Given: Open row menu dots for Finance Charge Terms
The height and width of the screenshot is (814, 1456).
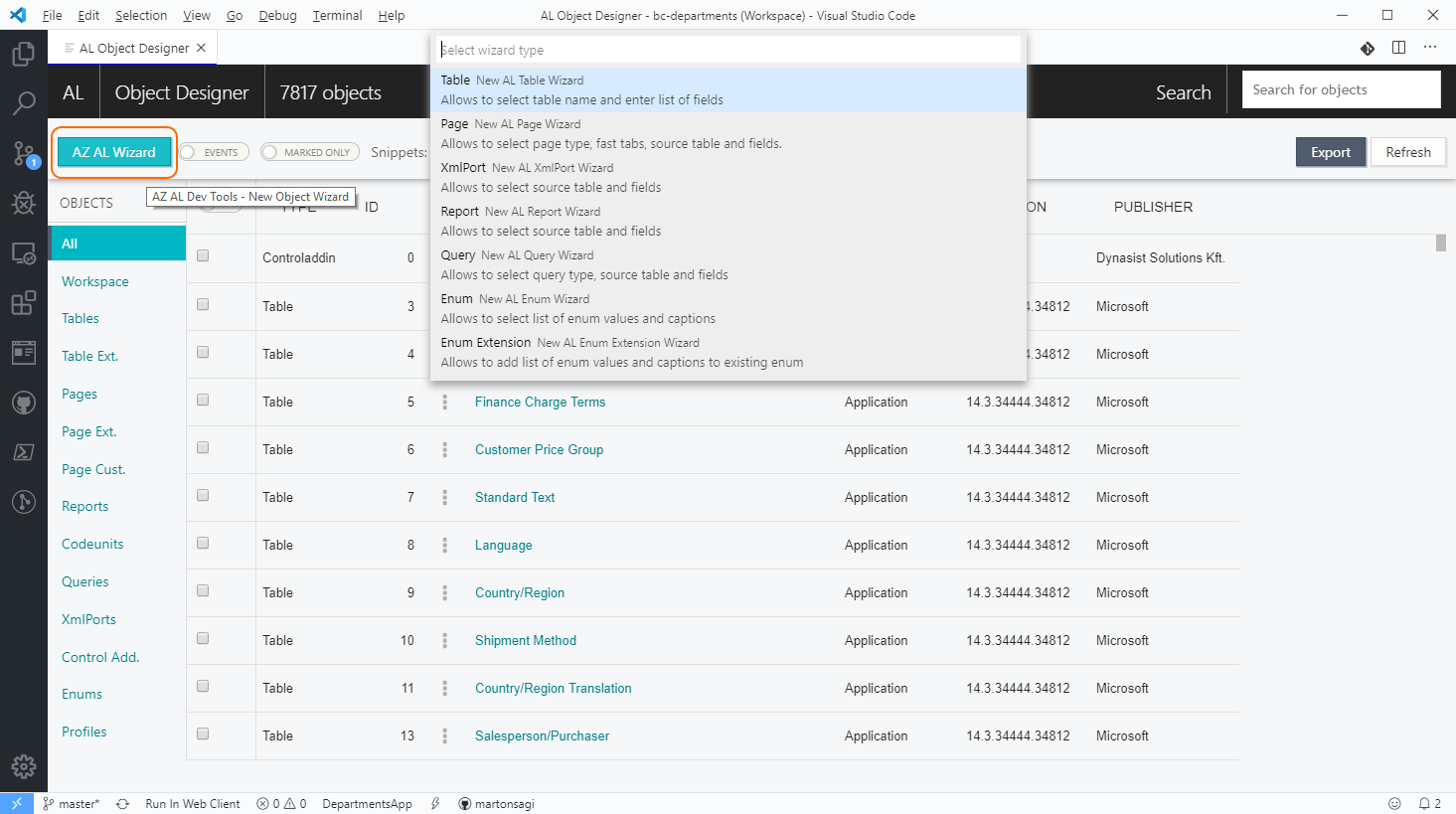Looking at the screenshot, I should coord(444,402).
